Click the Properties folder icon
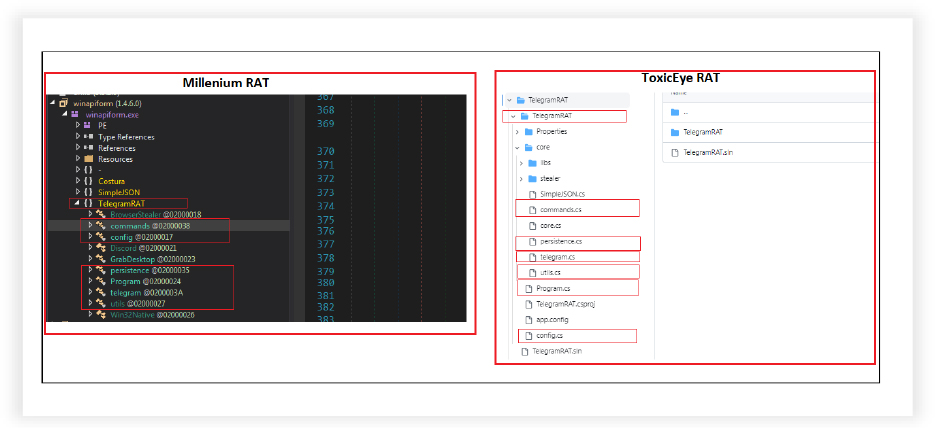This screenshot has width=935, height=428. [x=528, y=132]
